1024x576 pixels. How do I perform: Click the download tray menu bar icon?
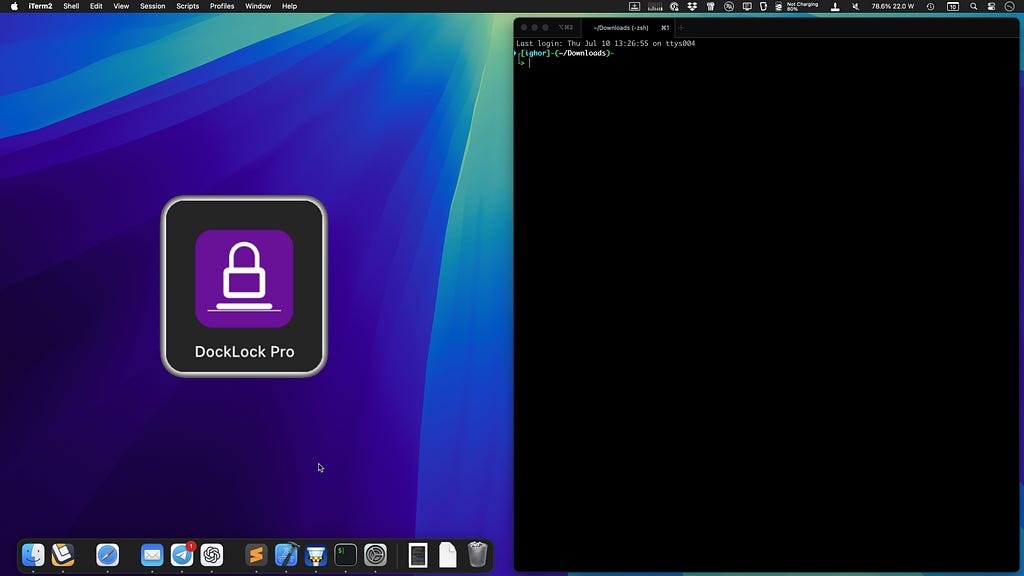click(x=634, y=7)
